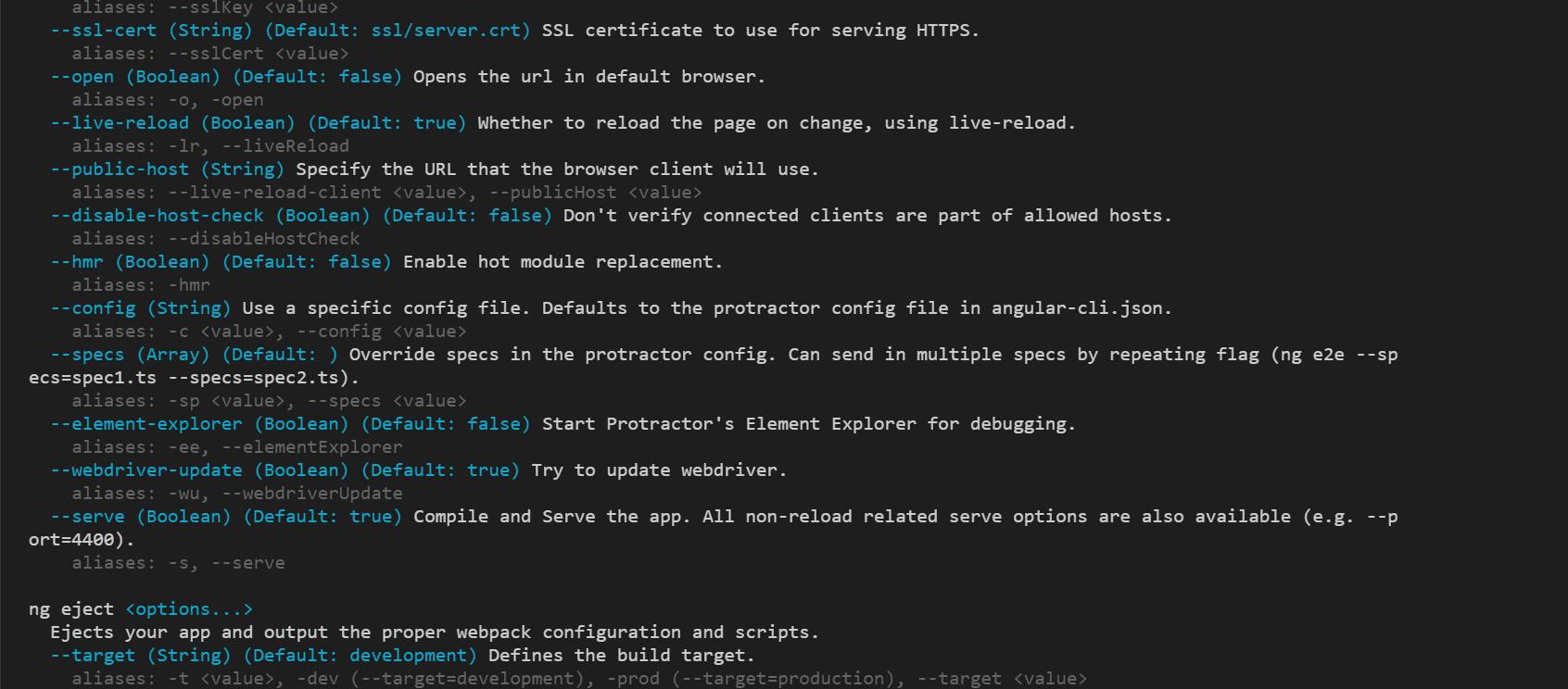This screenshot has height=689, width=1568.
Task: Click the 'ng eject' command text
Action: click(71, 609)
